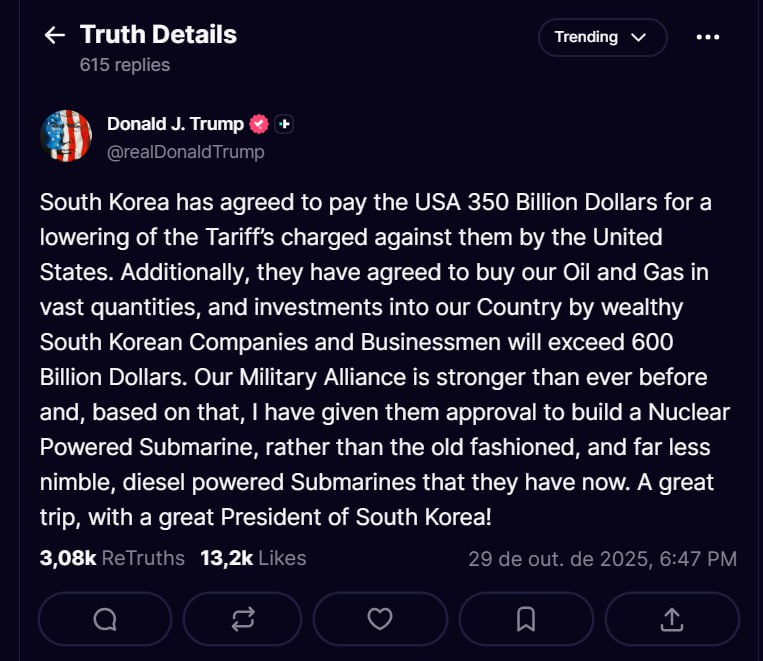
Task: Open the three-dot more options menu
Action: (x=707, y=37)
